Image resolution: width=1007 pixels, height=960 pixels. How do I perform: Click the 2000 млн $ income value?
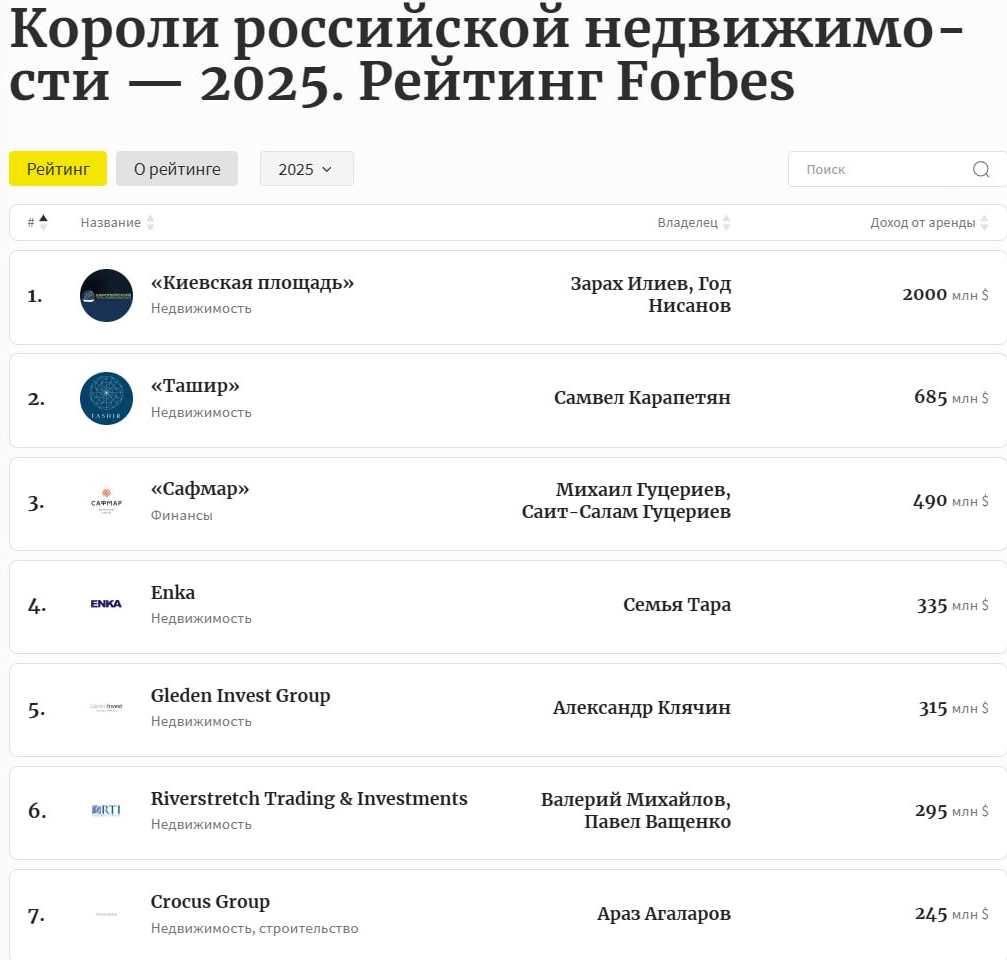(945, 294)
